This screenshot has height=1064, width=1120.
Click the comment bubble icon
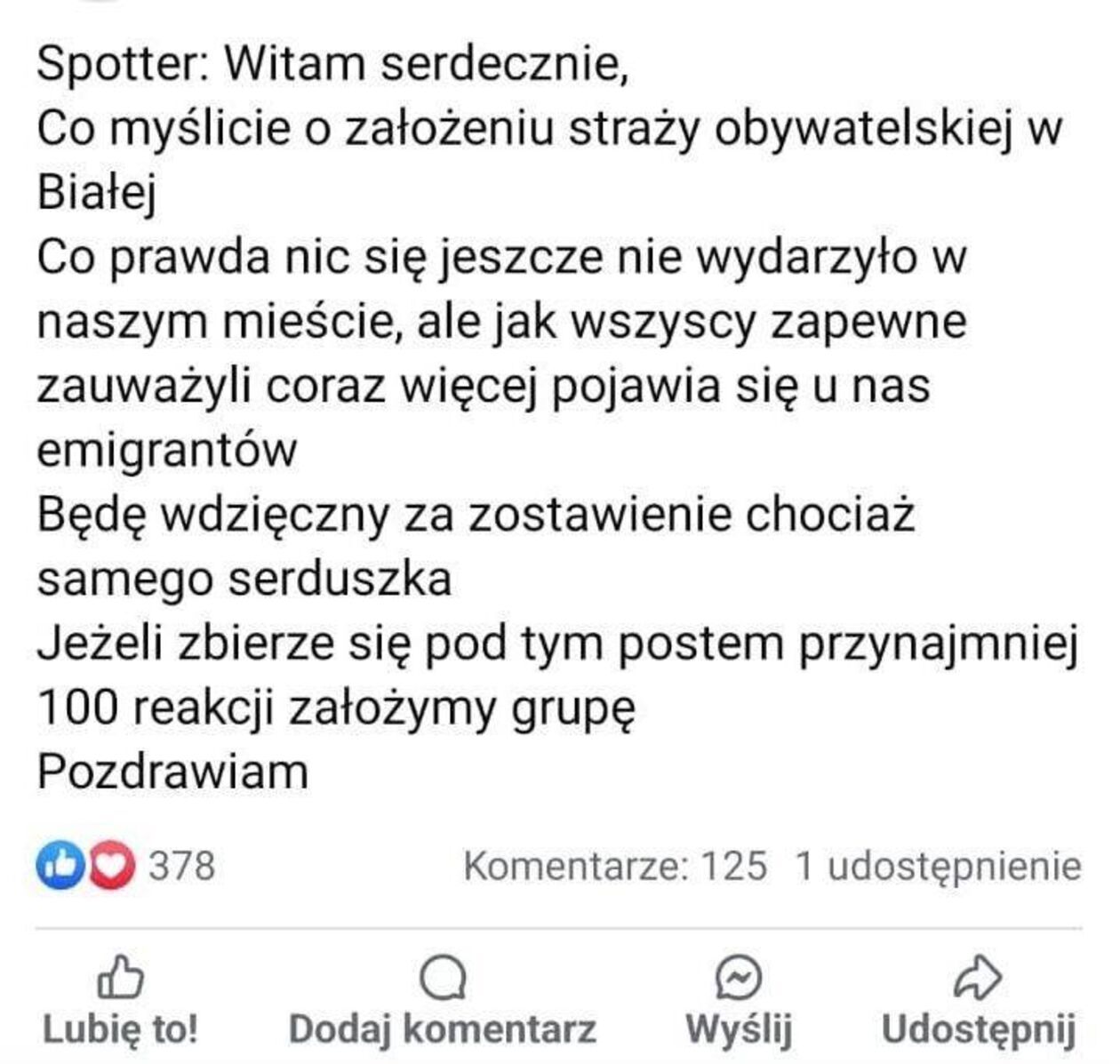[442, 979]
